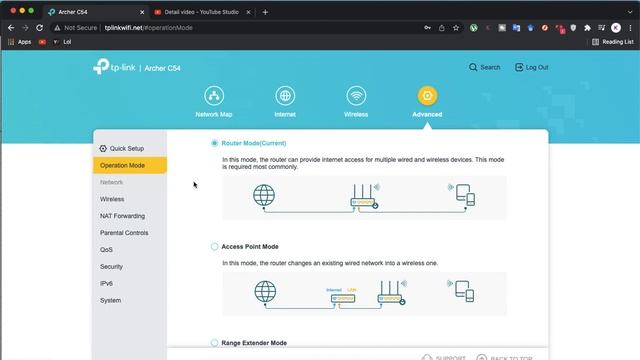Open Security in sidebar
The height and width of the screenshot is (360, 640).
pyautogui.click(x=111, y=267)
